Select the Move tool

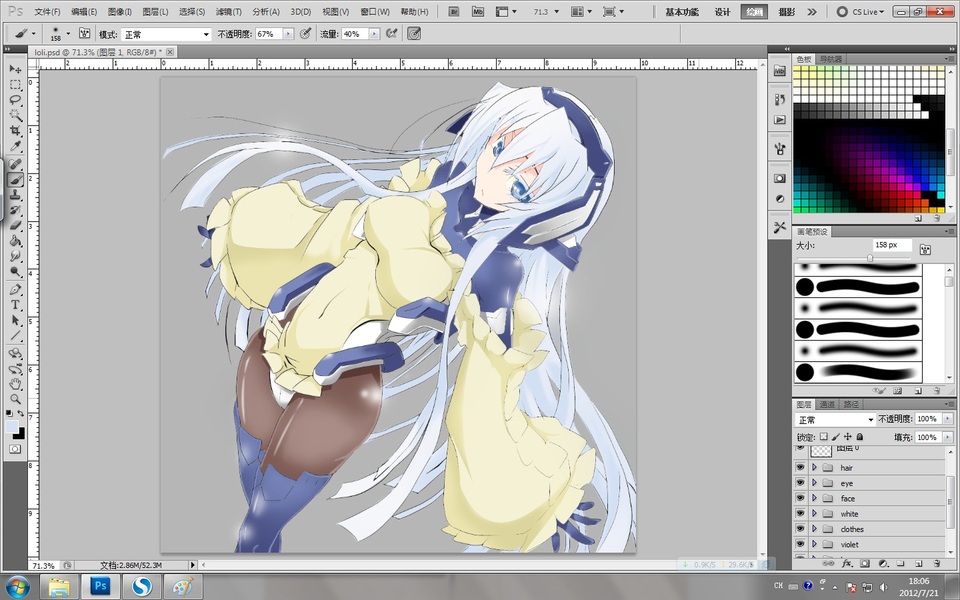point(15,69)
